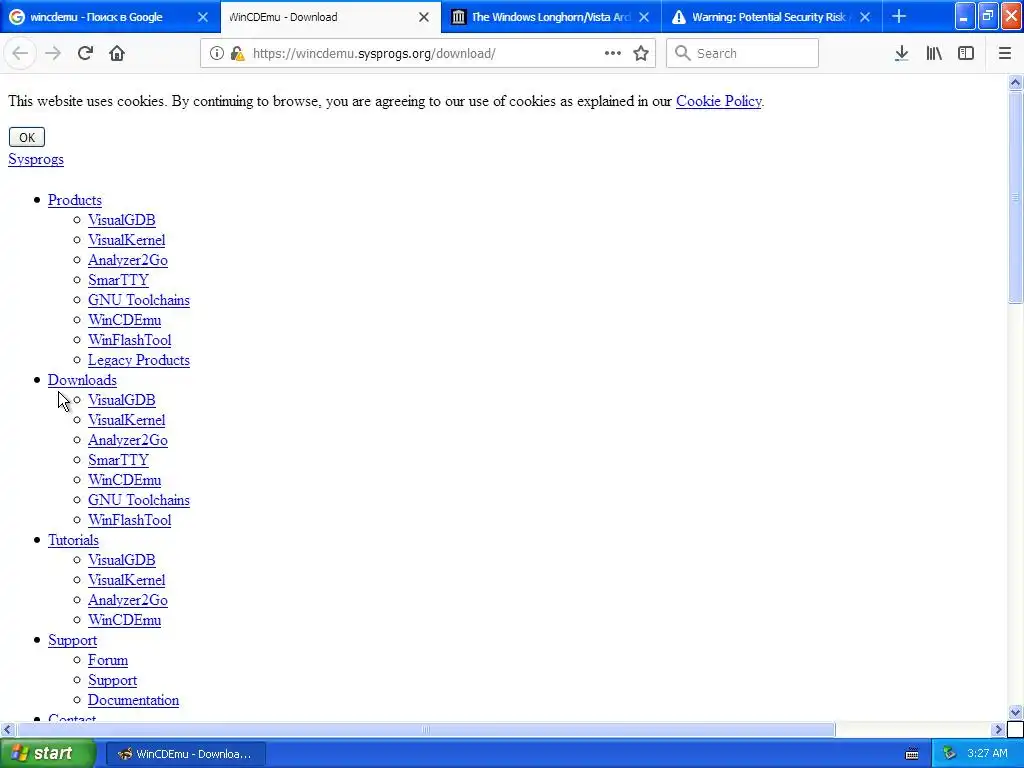1024x768 pixels.
Task: Open WinFlashTool under Downloads
Action: coord(129,520)
